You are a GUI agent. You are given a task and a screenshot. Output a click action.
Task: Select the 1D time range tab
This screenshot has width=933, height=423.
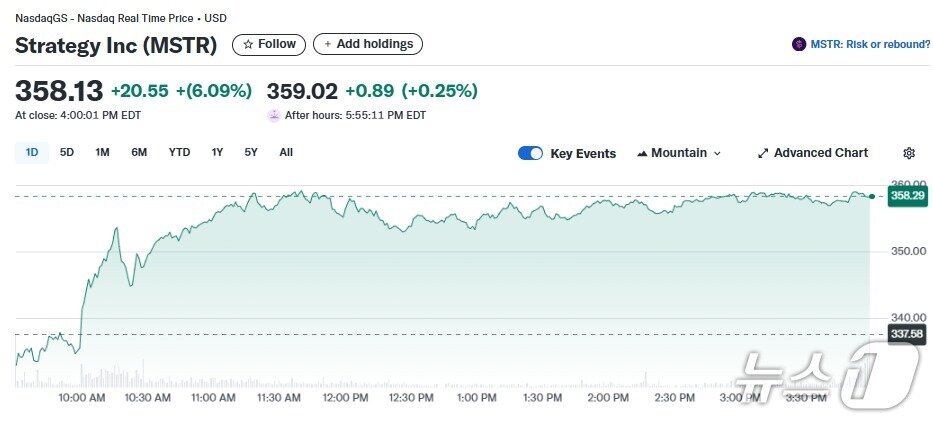(32, 152)
